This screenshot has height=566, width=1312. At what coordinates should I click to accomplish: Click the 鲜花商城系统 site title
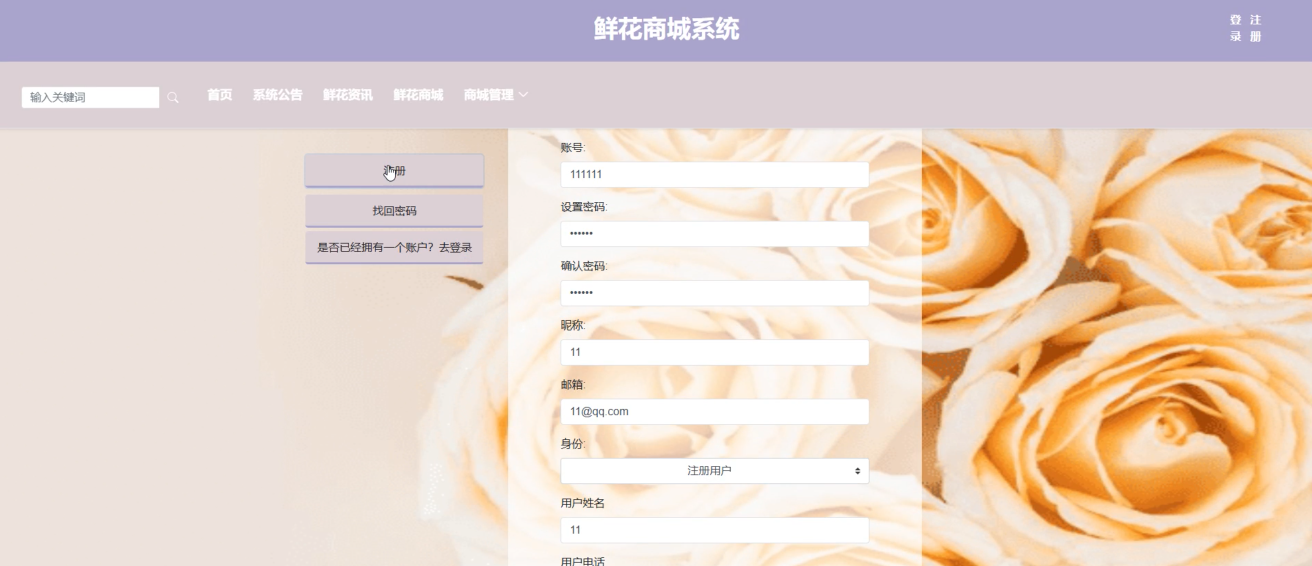pyautogui.click(x=666, y=29)
